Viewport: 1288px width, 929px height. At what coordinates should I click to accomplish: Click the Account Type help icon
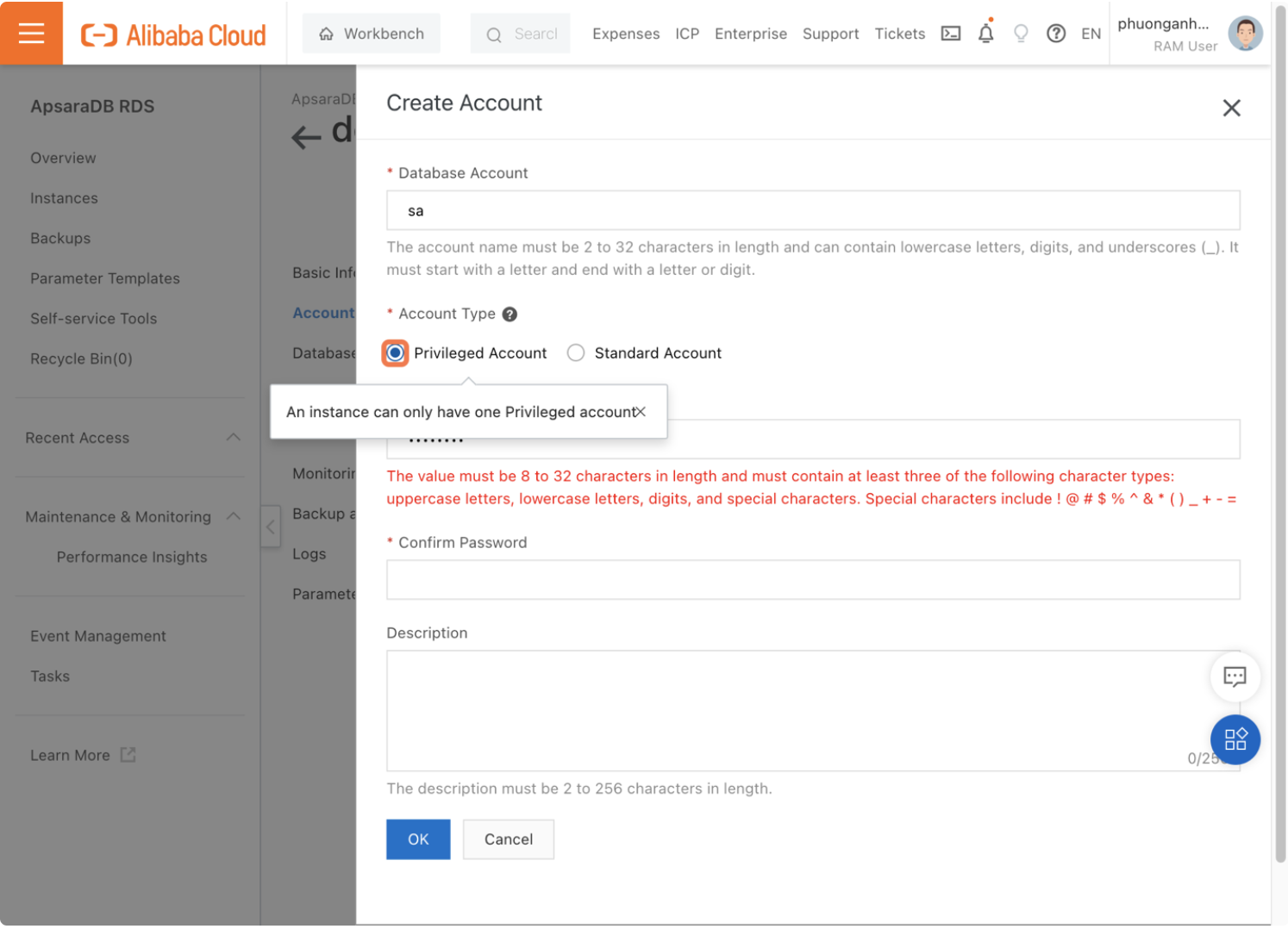(x=510, y=314)
